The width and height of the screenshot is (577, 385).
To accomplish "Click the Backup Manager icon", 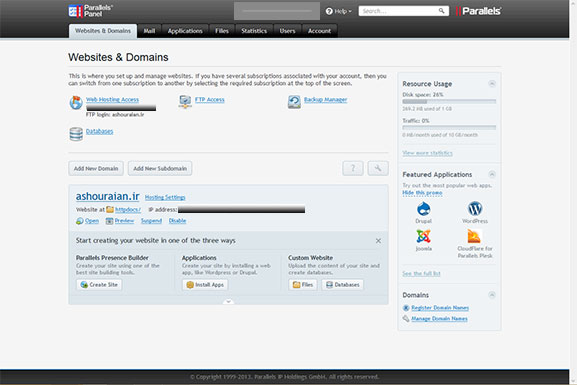I will pyautogui.click(x=294, y=102).
